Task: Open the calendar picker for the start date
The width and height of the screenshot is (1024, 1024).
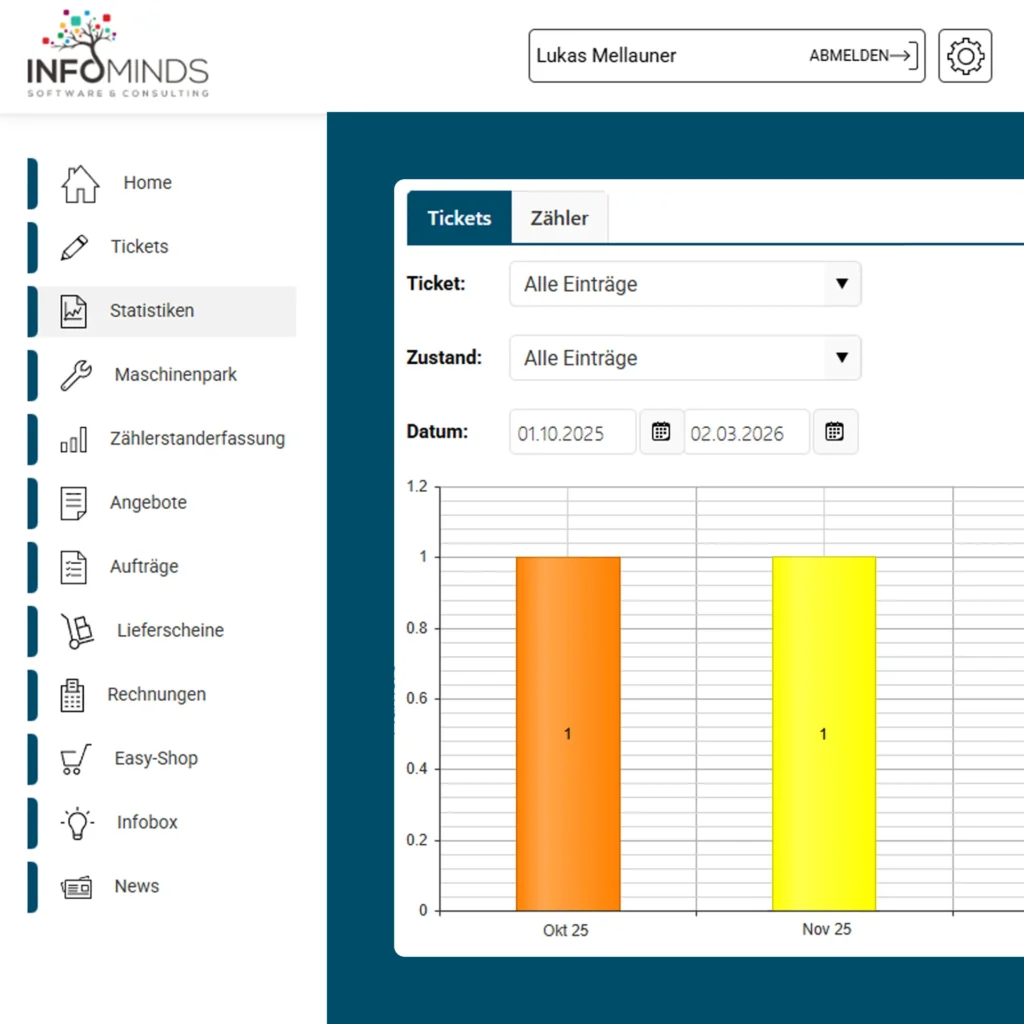Action: tap(661, 432)
